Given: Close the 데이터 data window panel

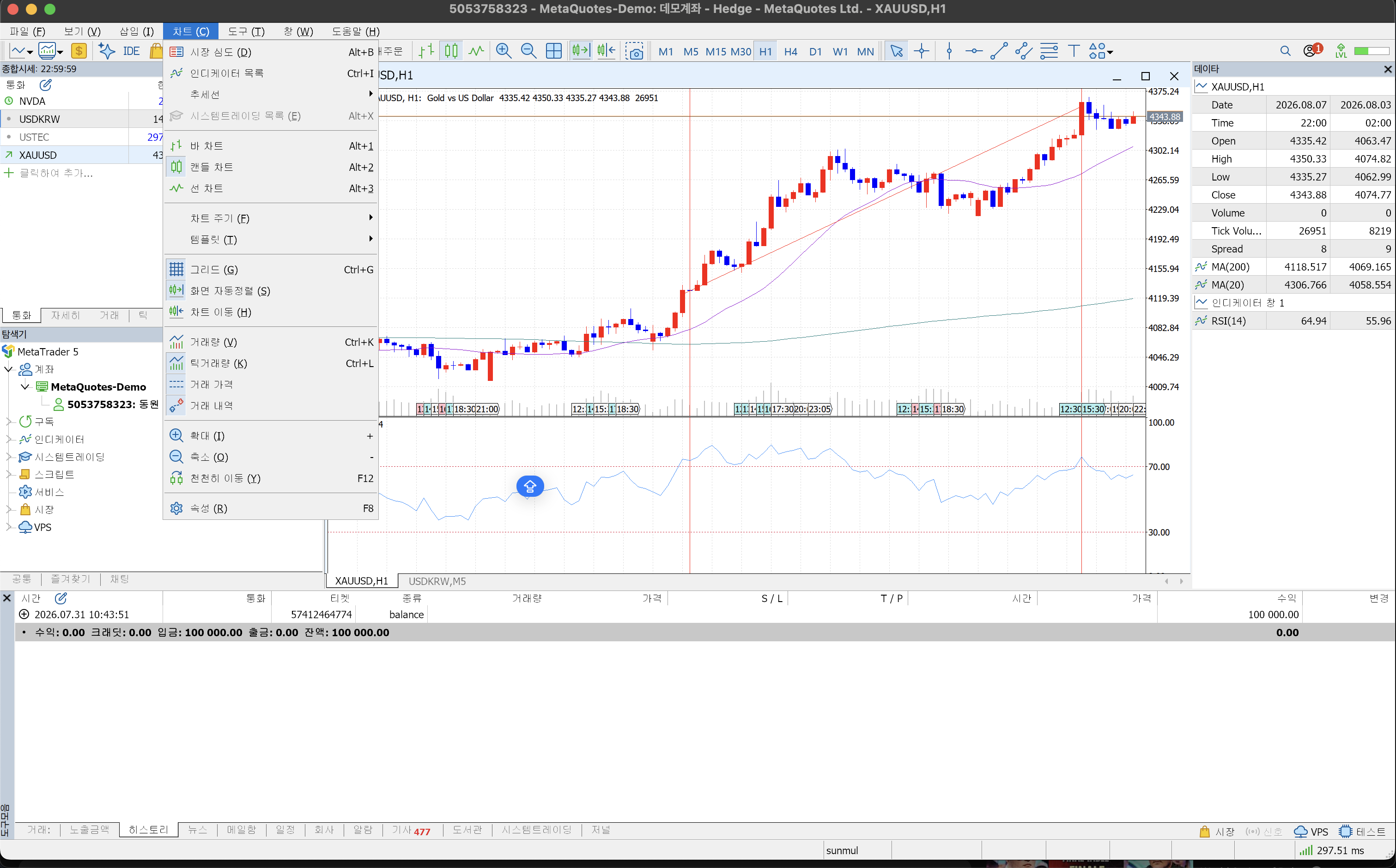Looking at the screenshot, I should click(x=1387, y=69).
